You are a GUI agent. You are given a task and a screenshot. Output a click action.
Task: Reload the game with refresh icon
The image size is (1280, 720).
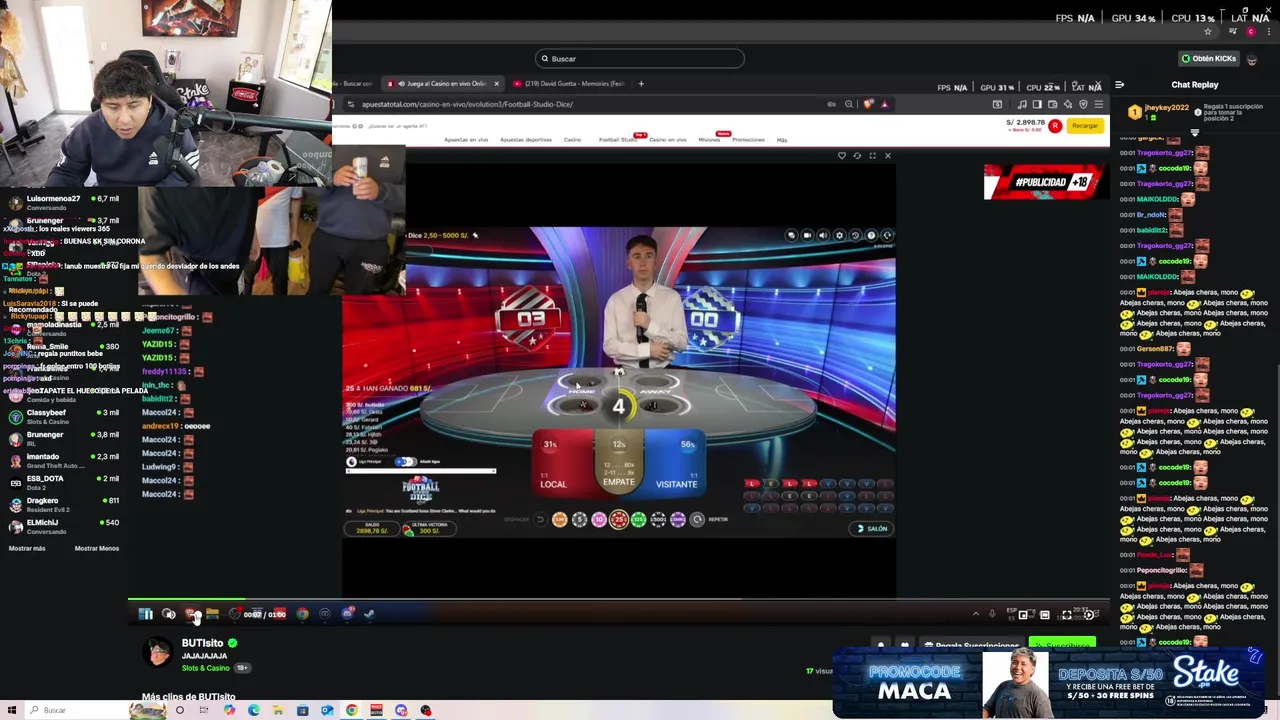pyautogui.click(x=857, y=156)
